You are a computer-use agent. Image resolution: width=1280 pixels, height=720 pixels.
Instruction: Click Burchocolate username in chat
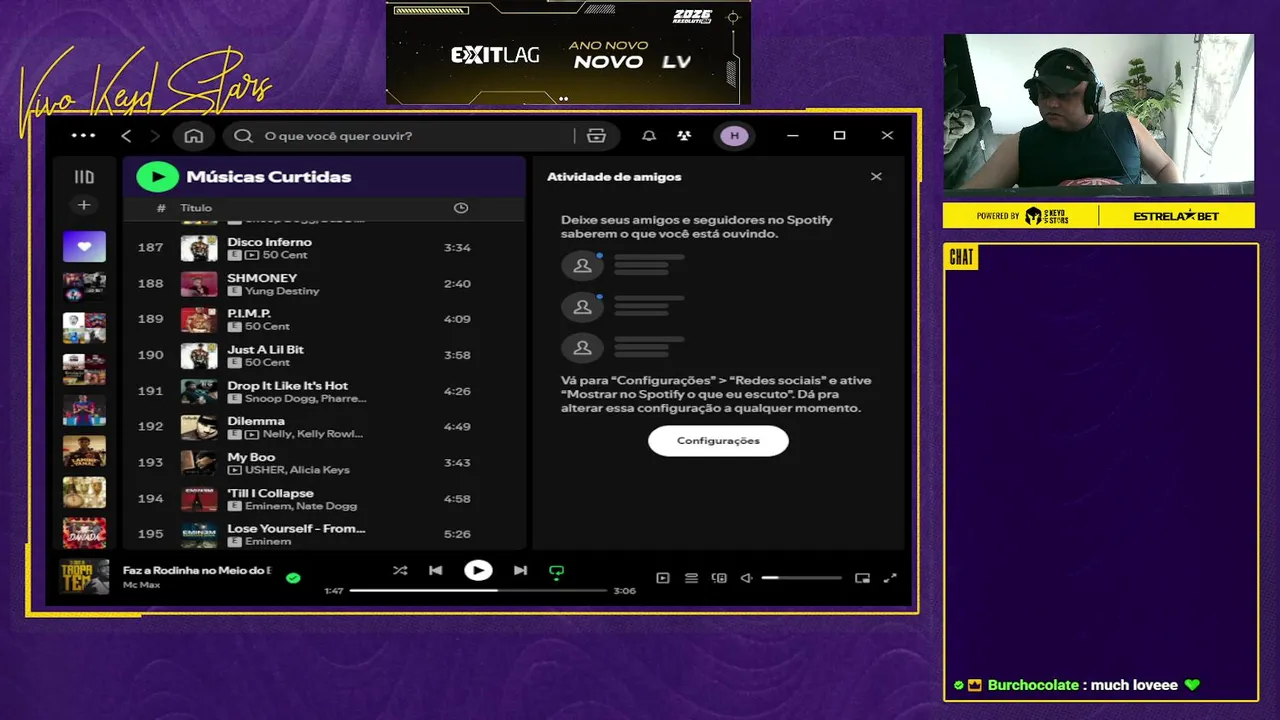1033,685
